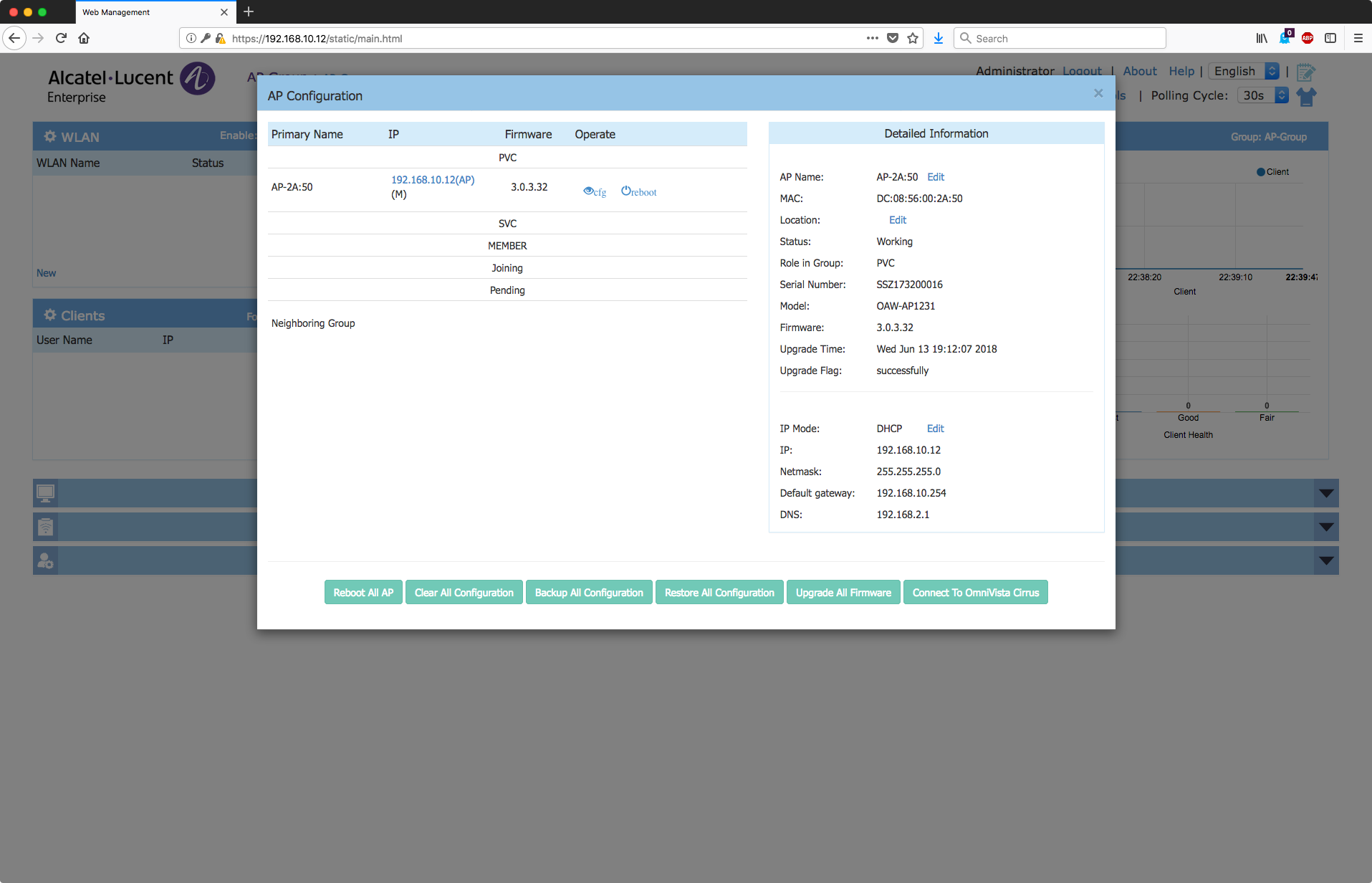1372x883 pixels.
Task: Close the AP Configuration dialog
Action: click(x=1098, y=93)
